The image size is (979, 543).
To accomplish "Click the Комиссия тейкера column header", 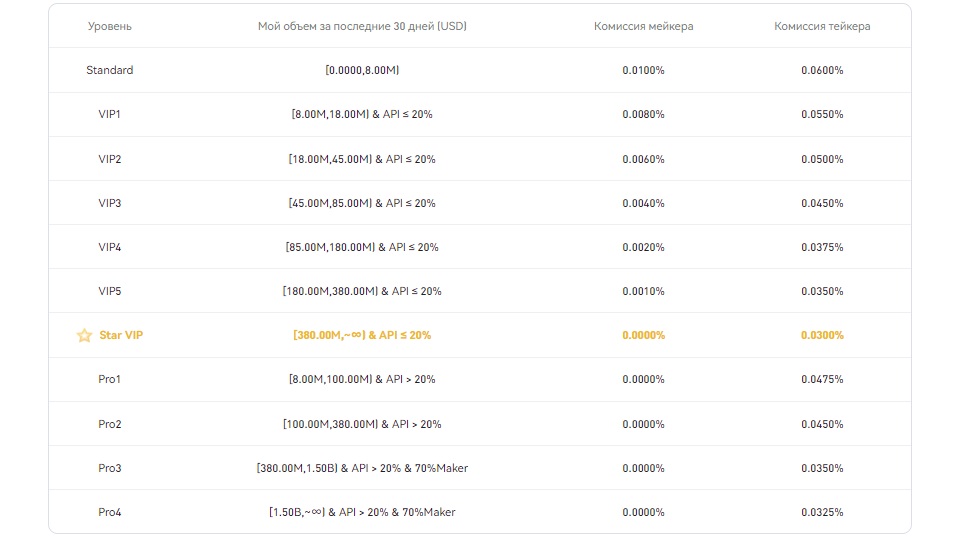I will point(822,27).
